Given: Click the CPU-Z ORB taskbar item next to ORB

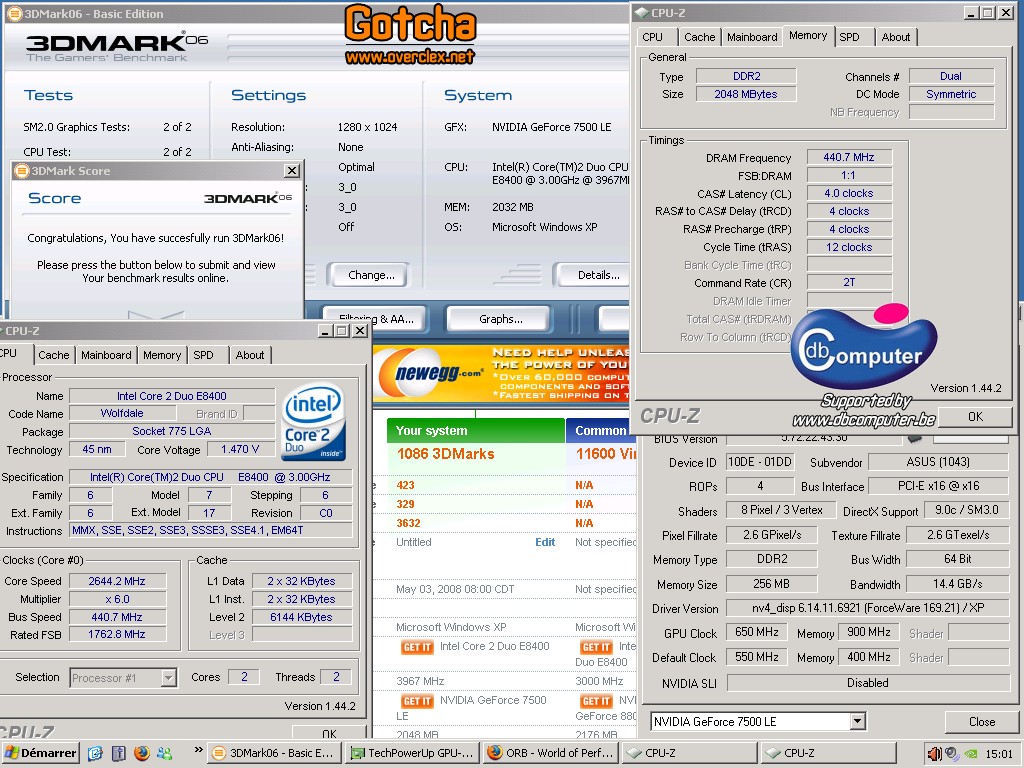Looking at the screenshot, I should pyautogui.click(x=689, y=753).
